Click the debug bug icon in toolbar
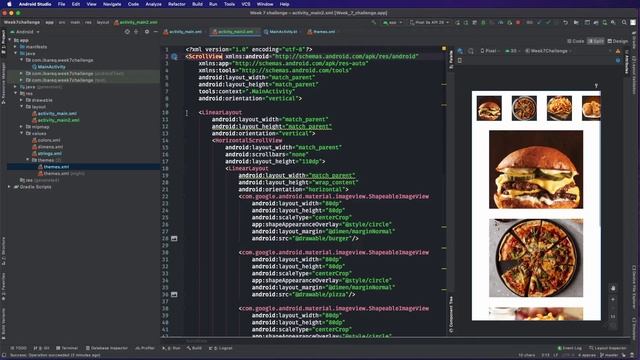 pyautogui.click(x=483, y=22)
